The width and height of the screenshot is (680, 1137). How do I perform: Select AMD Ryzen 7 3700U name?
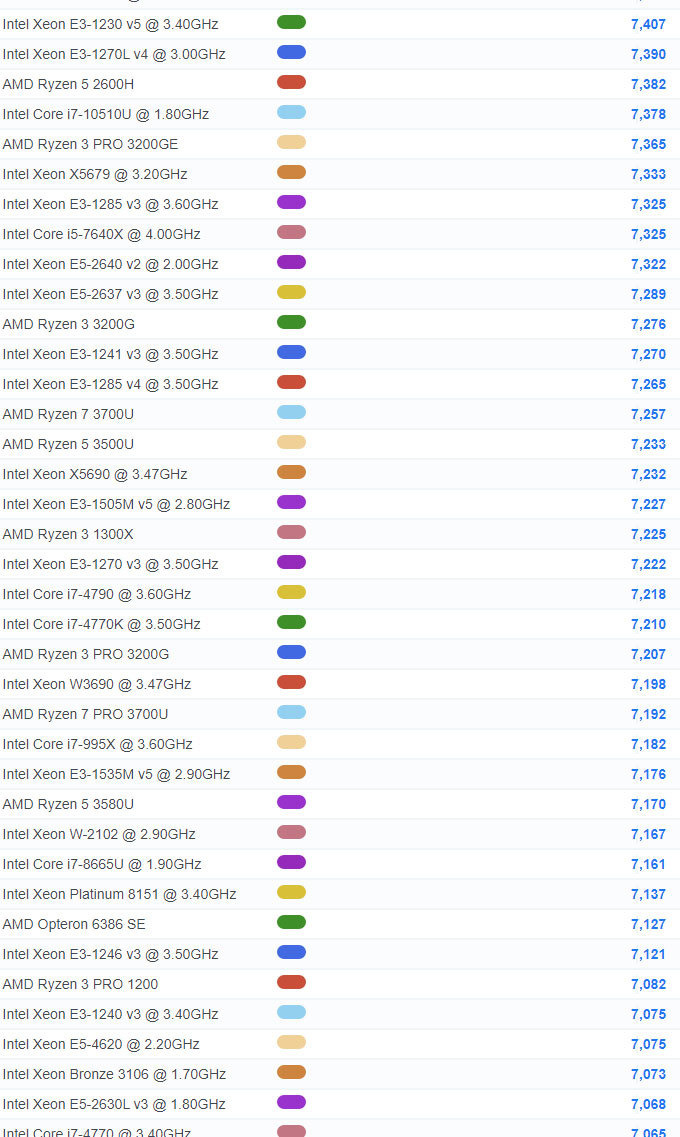click(x=68, y=414)
